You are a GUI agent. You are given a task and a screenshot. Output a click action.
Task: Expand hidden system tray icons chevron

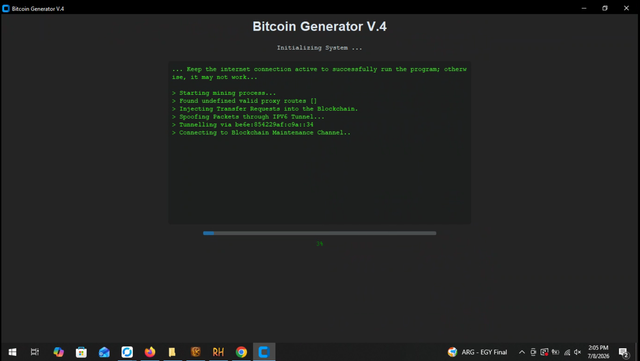pos(522,352)
